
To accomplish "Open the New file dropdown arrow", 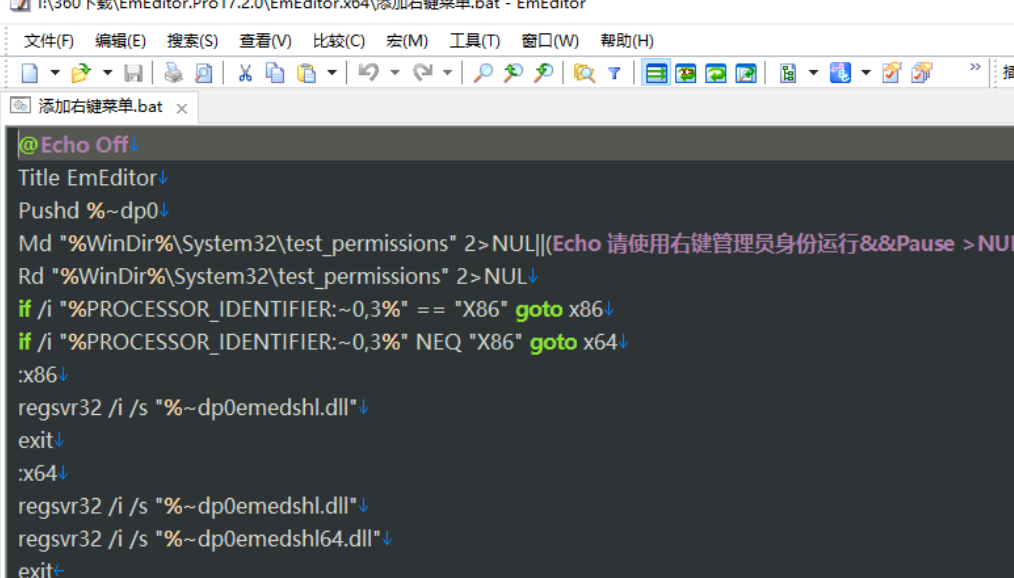I will pyautogui.click(x=55, y=73).
